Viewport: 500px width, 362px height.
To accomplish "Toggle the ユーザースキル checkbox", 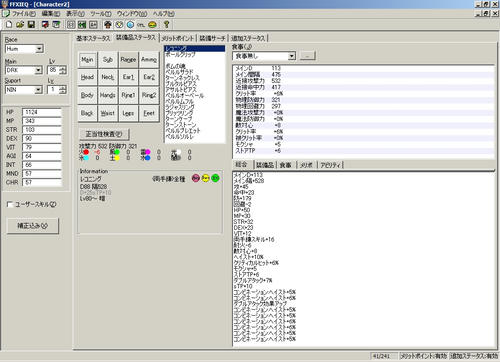I will click(10, 204).
